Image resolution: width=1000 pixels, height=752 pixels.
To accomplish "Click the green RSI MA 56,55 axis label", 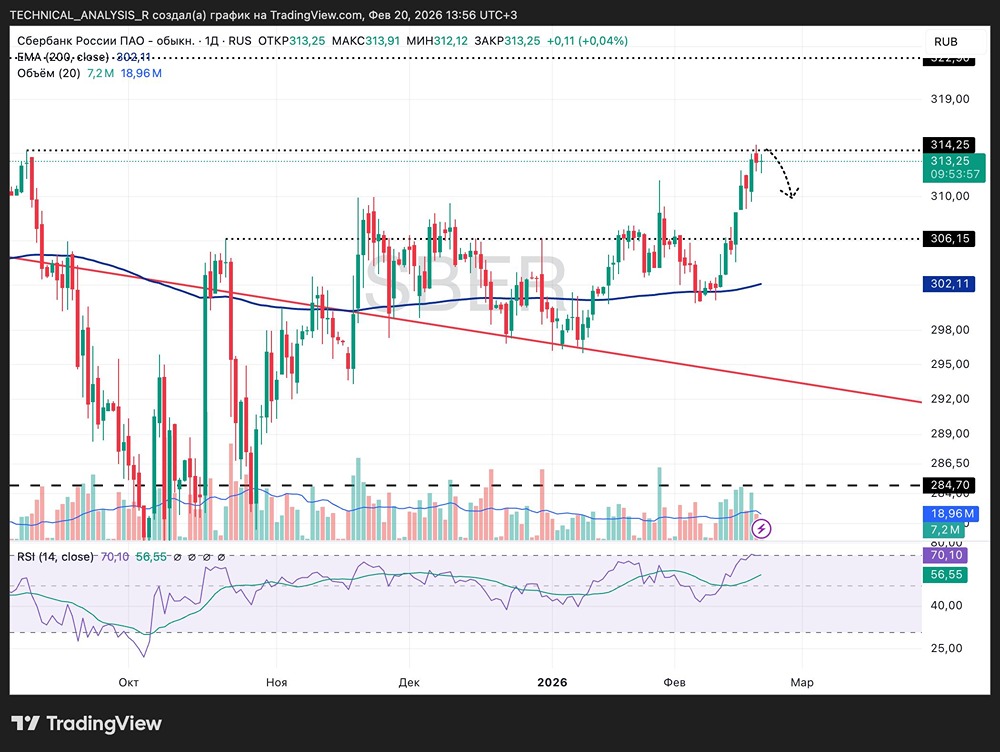I will pyautogui.click(x=945, y=575).
